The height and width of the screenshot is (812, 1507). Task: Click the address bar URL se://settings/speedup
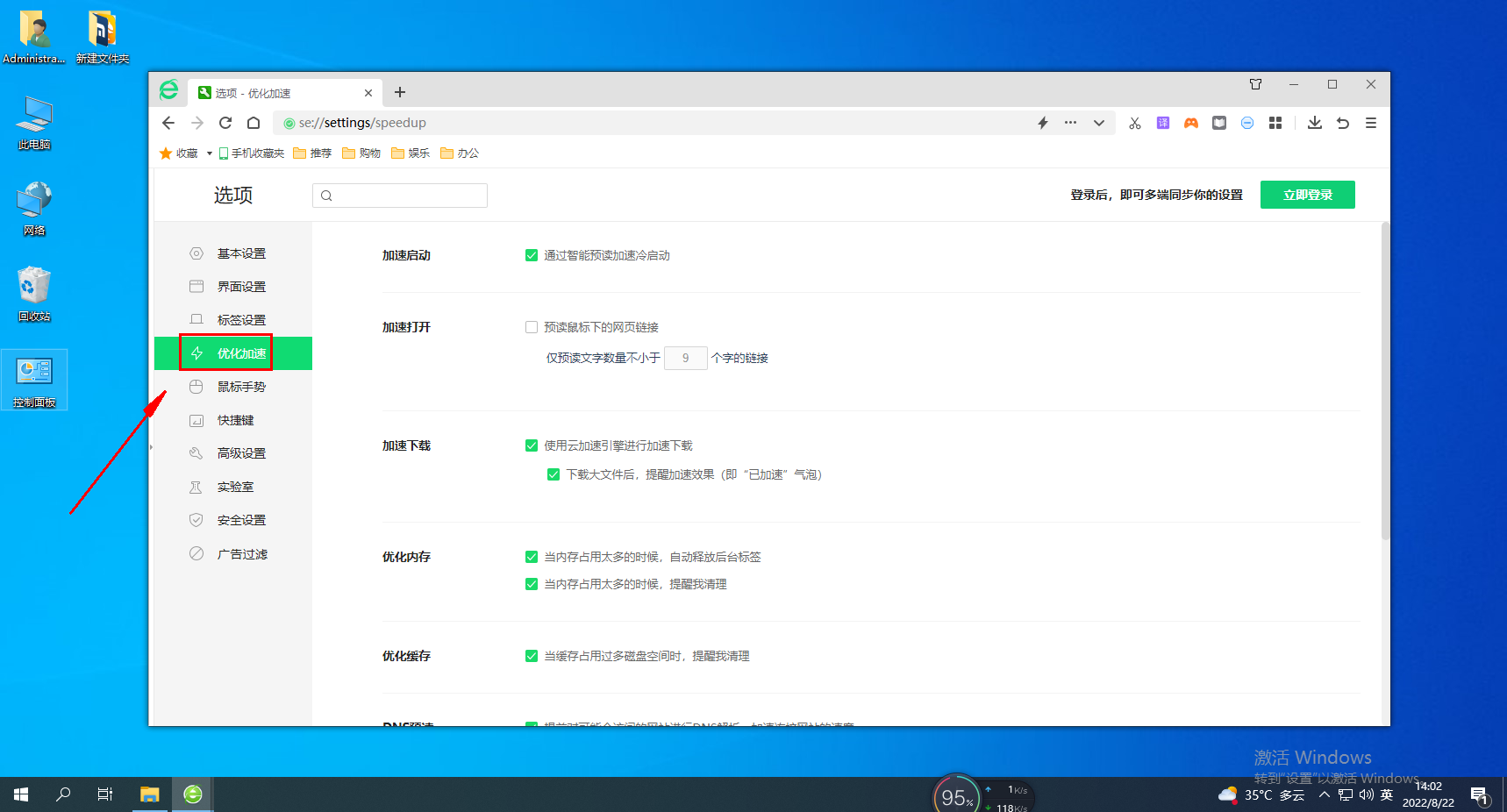coord(362,123)
